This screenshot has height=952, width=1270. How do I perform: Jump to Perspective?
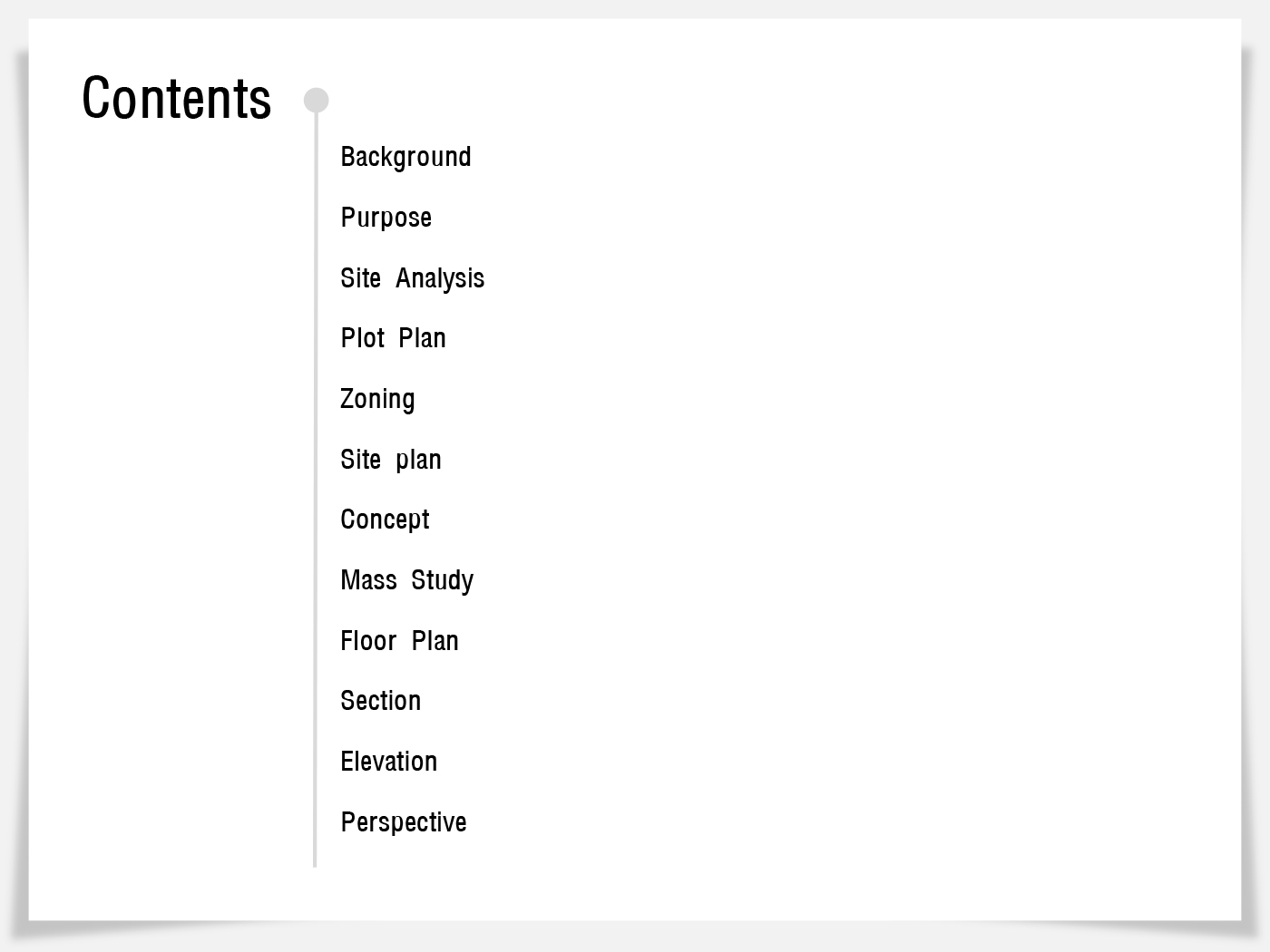(x=403, y=822)
